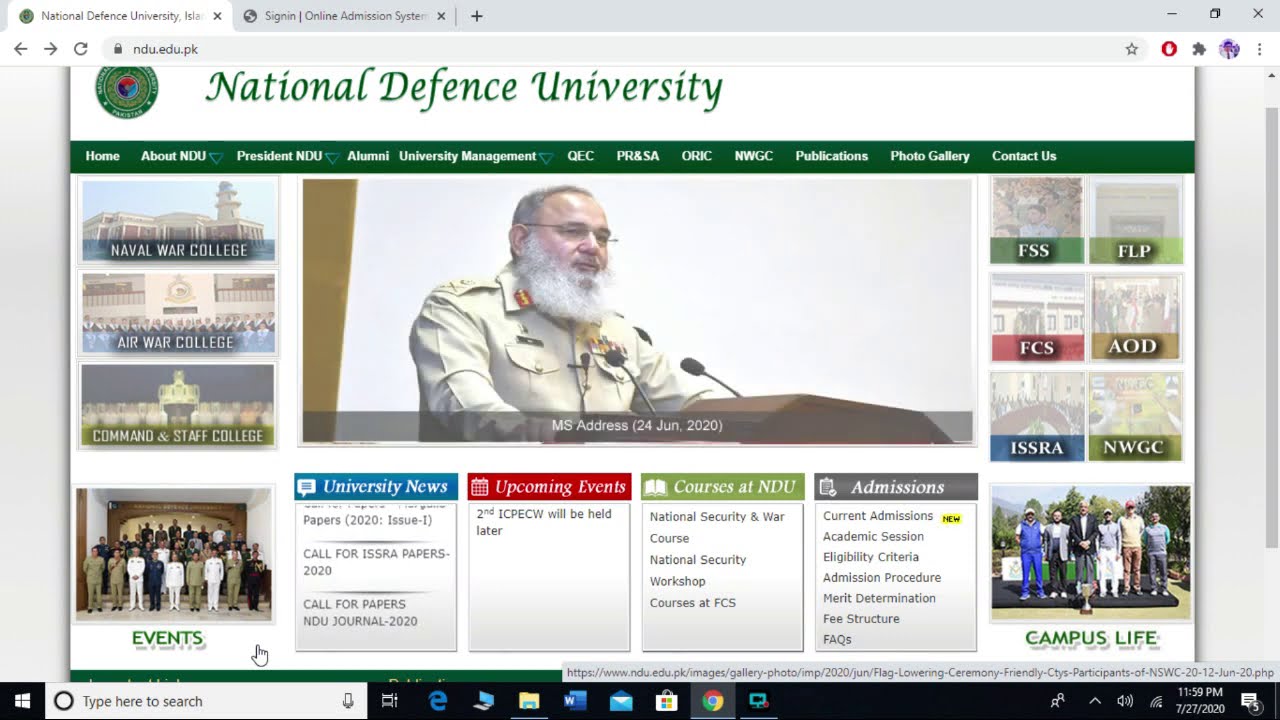Open the Chrome profile avatar
The height and width of the screenshot is (720, 1280).
[x=1229, y=49]
